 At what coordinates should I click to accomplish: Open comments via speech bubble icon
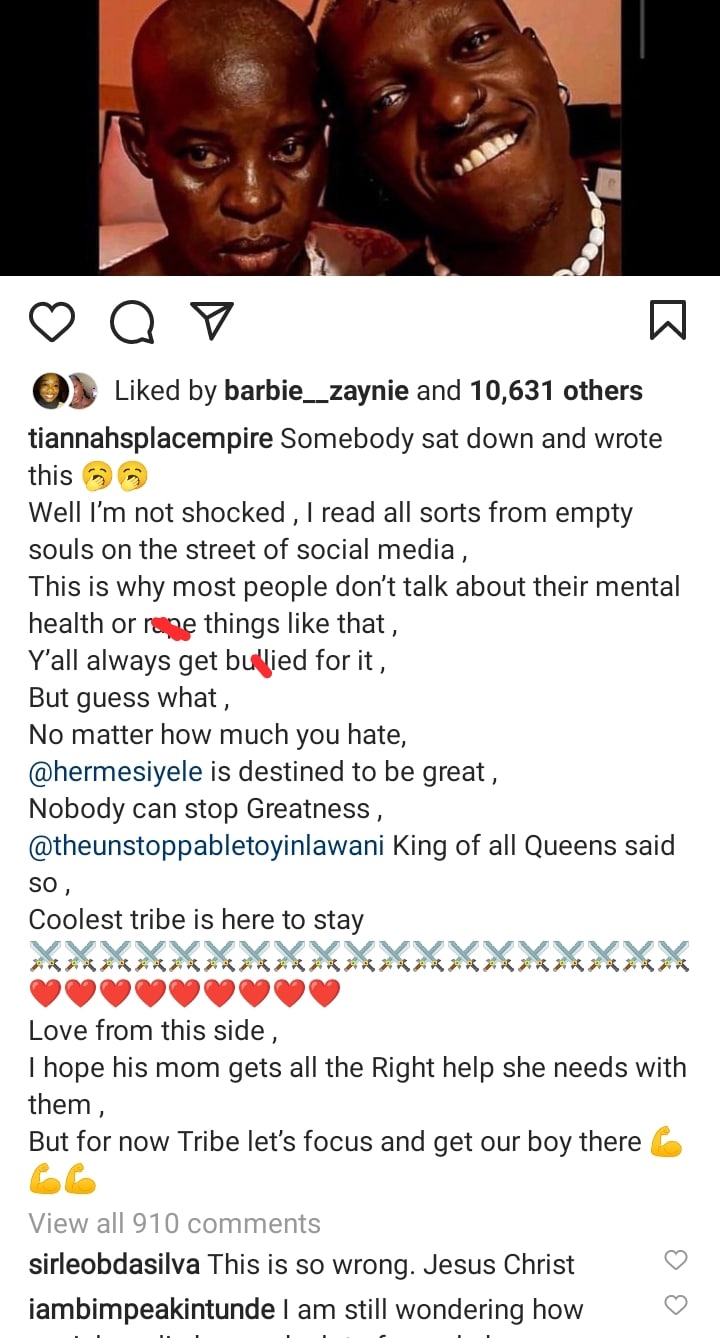click(131, 321)
